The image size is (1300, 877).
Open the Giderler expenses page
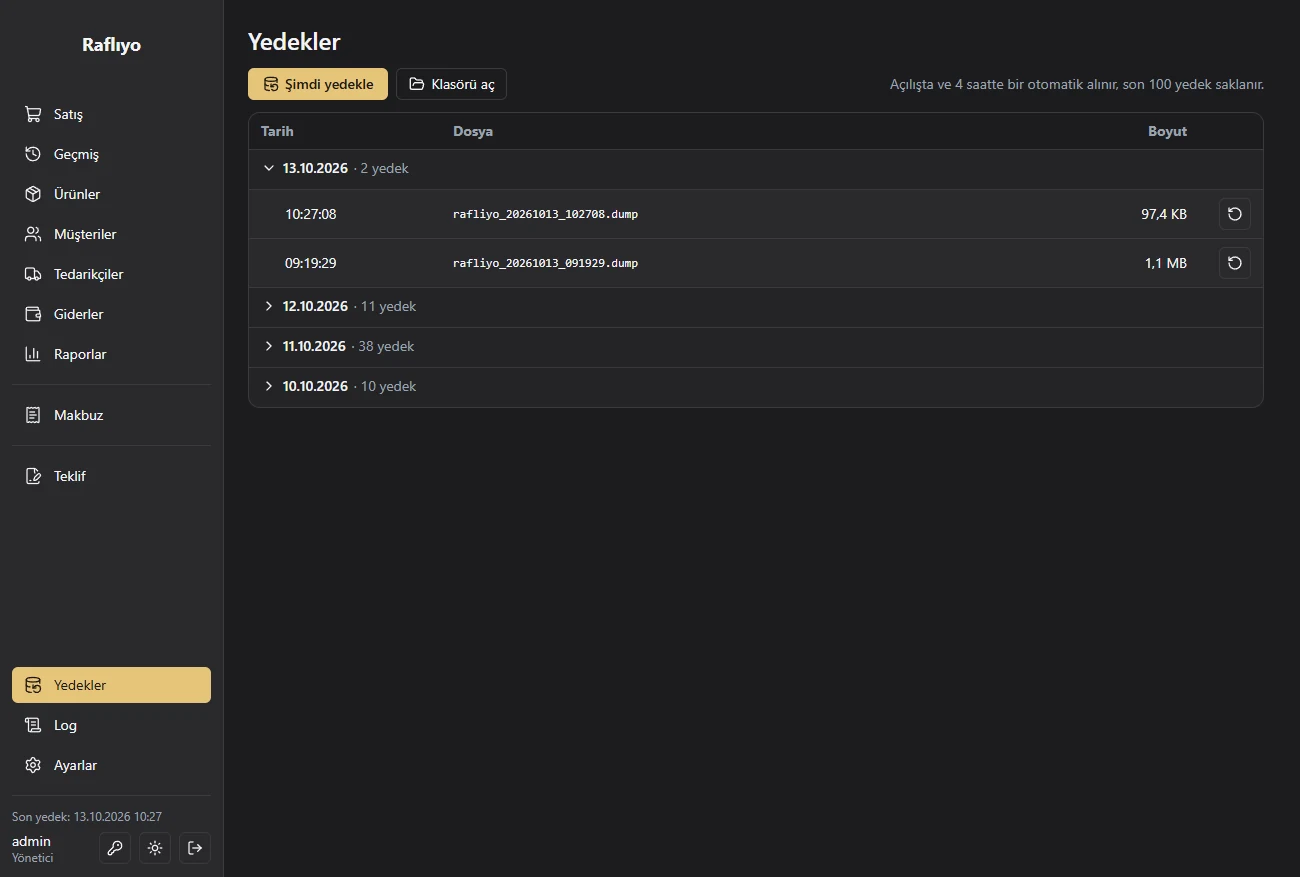coord(111,314)
